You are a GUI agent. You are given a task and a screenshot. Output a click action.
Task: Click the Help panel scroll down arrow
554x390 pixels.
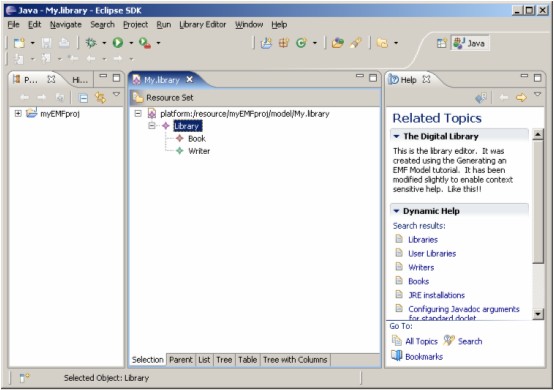(x=538, y=314)
